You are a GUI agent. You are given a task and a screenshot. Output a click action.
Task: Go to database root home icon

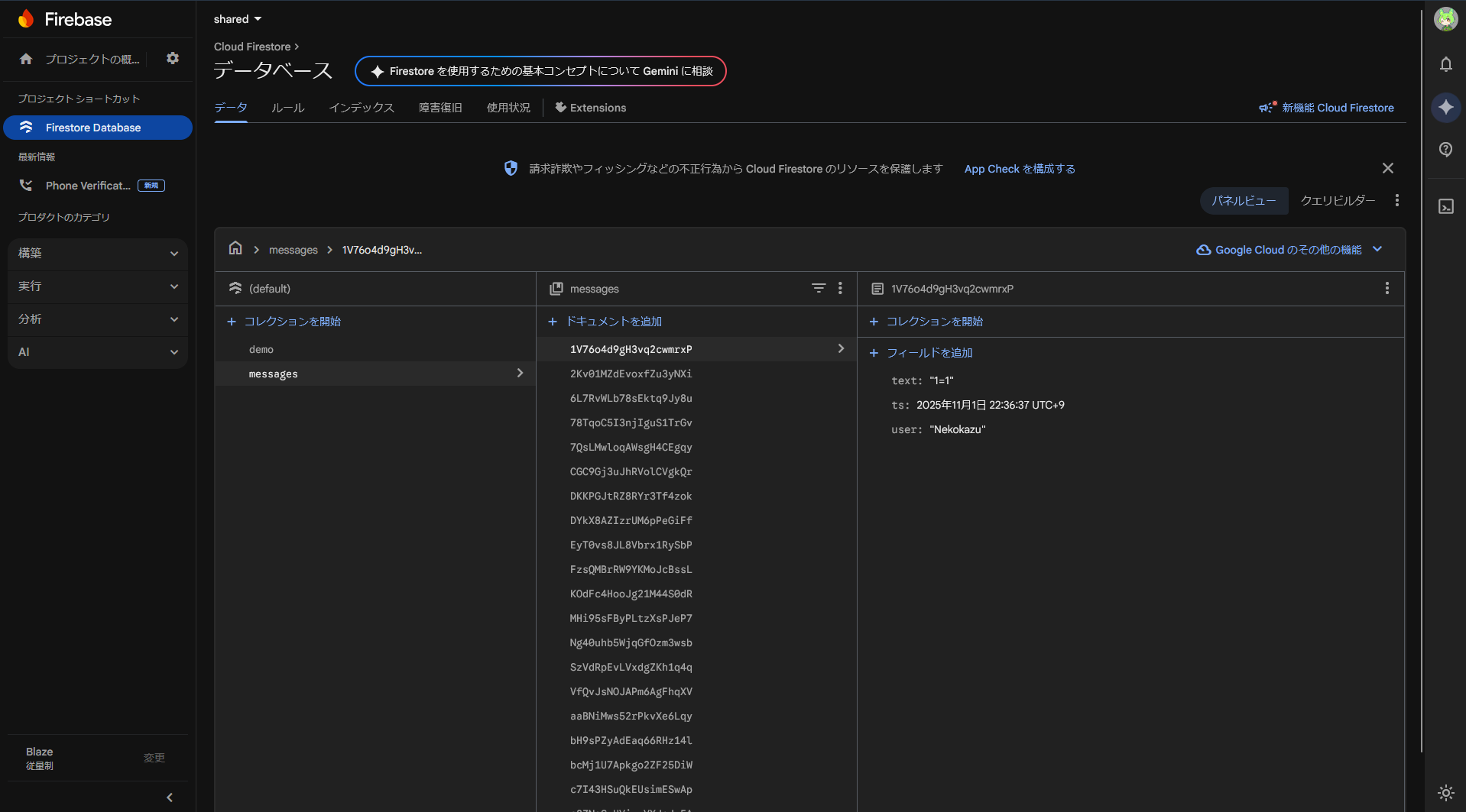pos(235,249)
